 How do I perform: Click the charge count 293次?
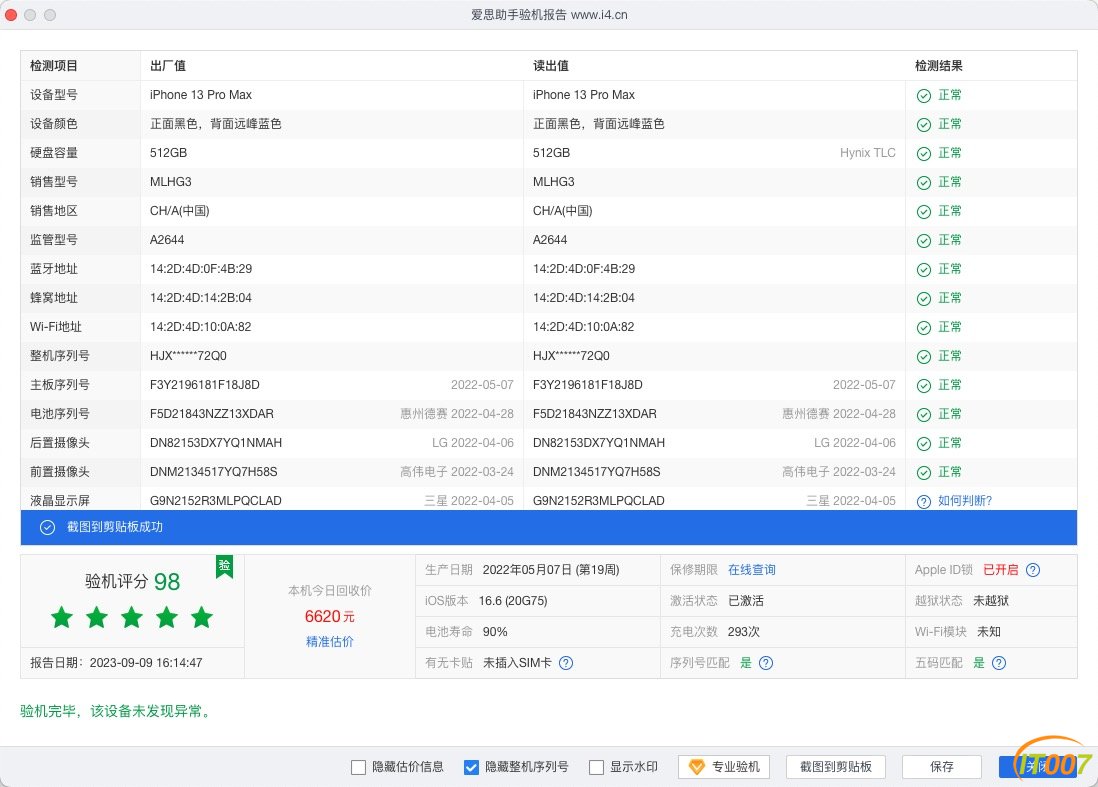tap(744, 632)
